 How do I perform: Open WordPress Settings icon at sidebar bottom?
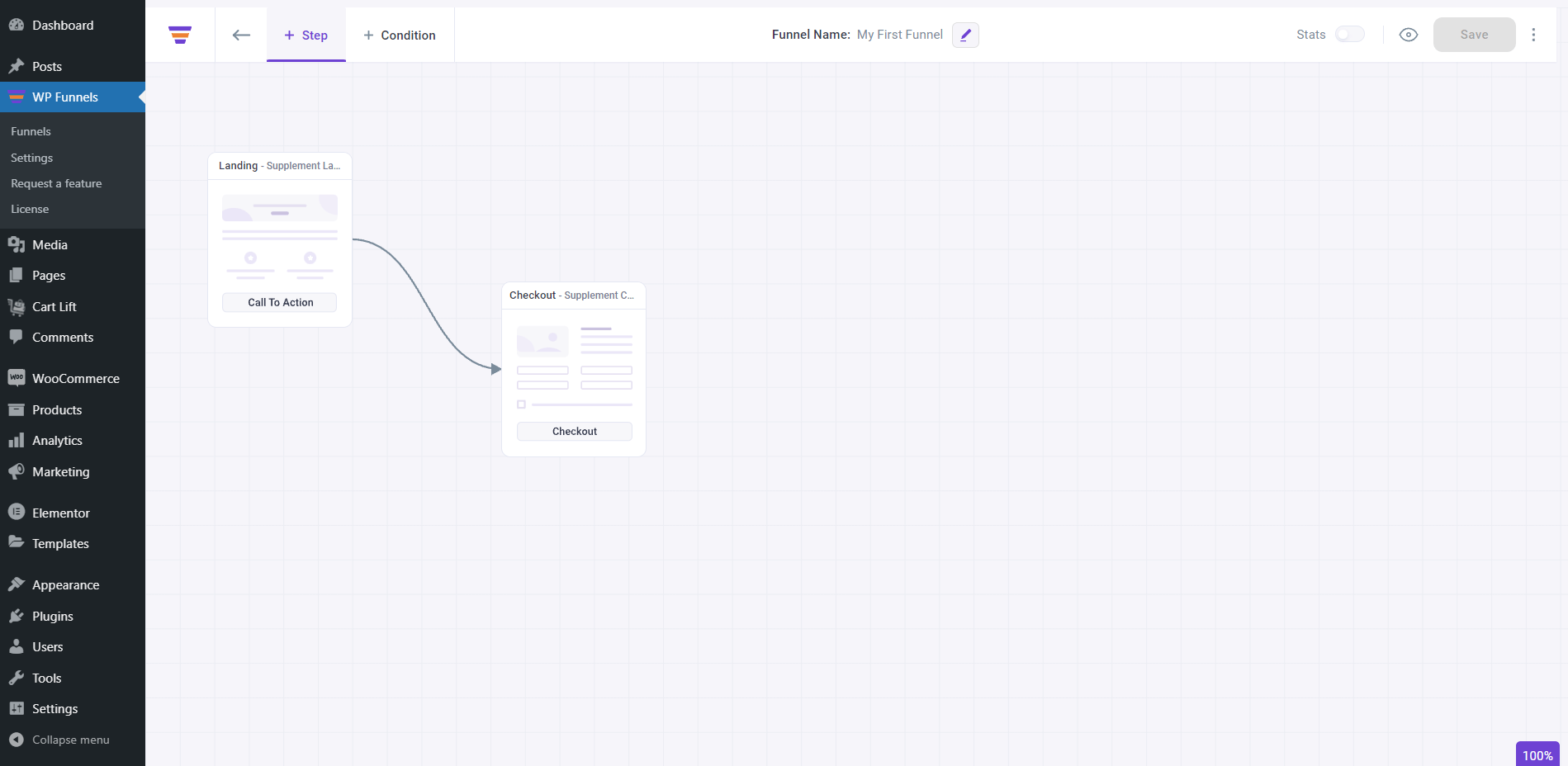(17, 708)
